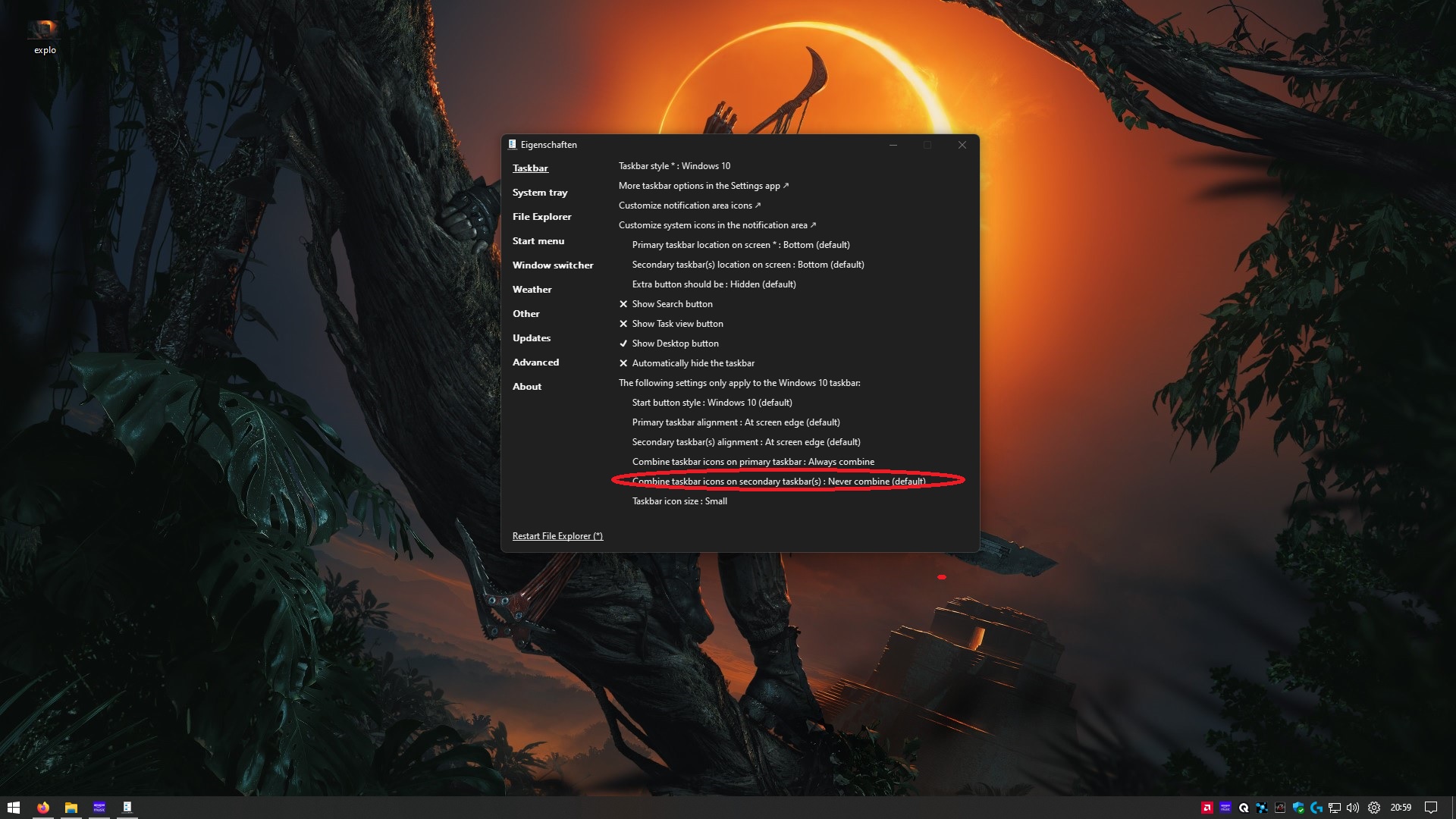Switch to System tray section
Screen dimensions: 1456x819
pyautogui.click(x=539, y=193)
